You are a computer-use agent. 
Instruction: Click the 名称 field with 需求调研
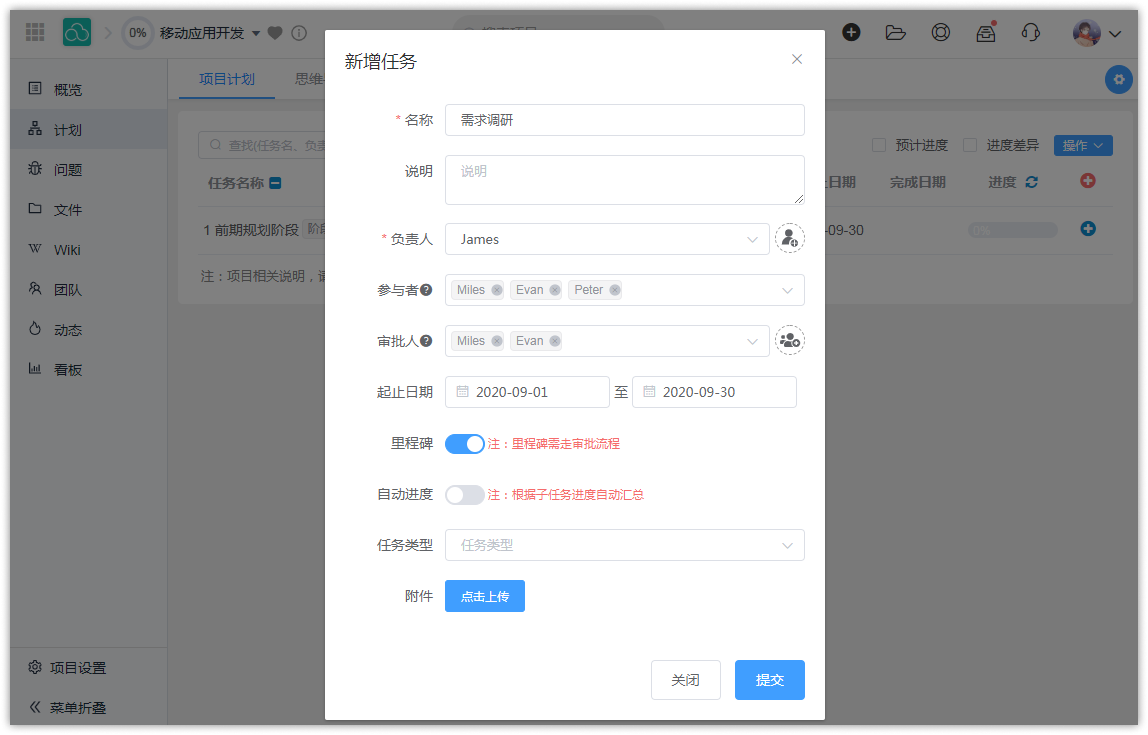[625, 120]
